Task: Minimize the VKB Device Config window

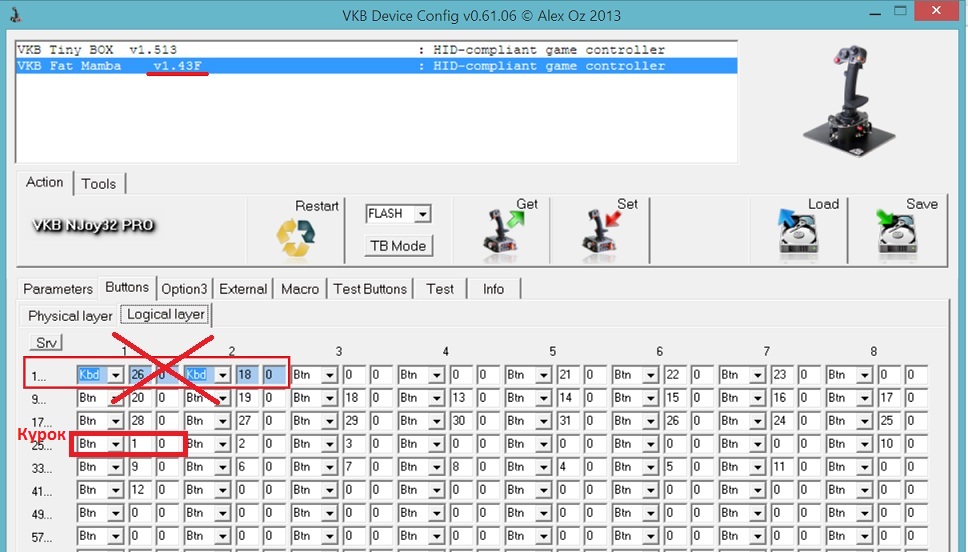Action: tap(875, 12)
